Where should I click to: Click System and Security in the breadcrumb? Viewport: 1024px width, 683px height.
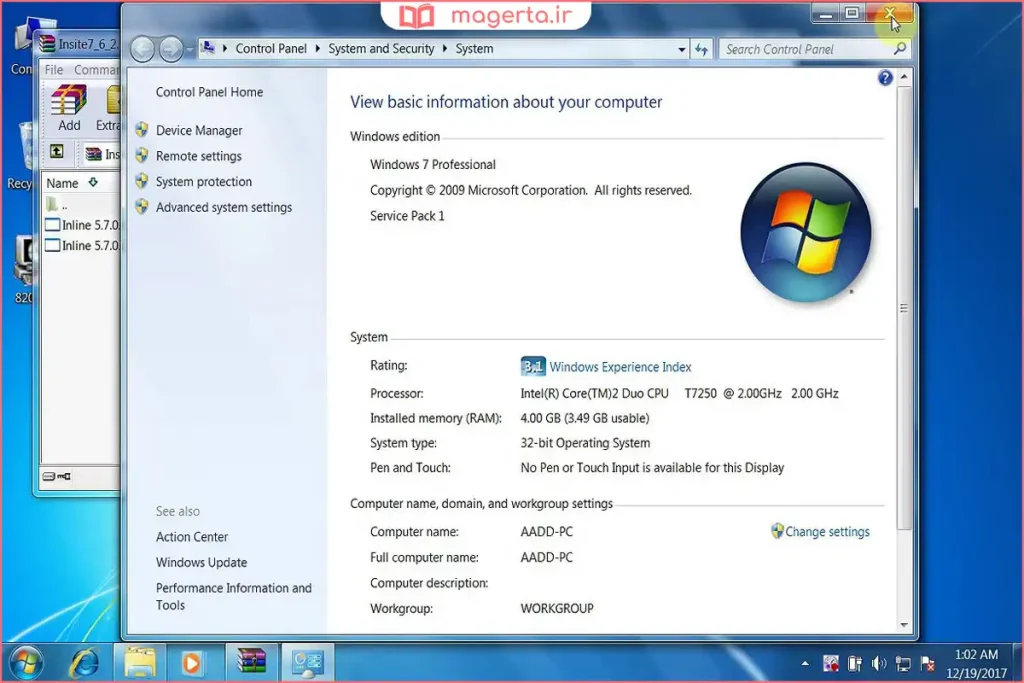tap(381, 49)
